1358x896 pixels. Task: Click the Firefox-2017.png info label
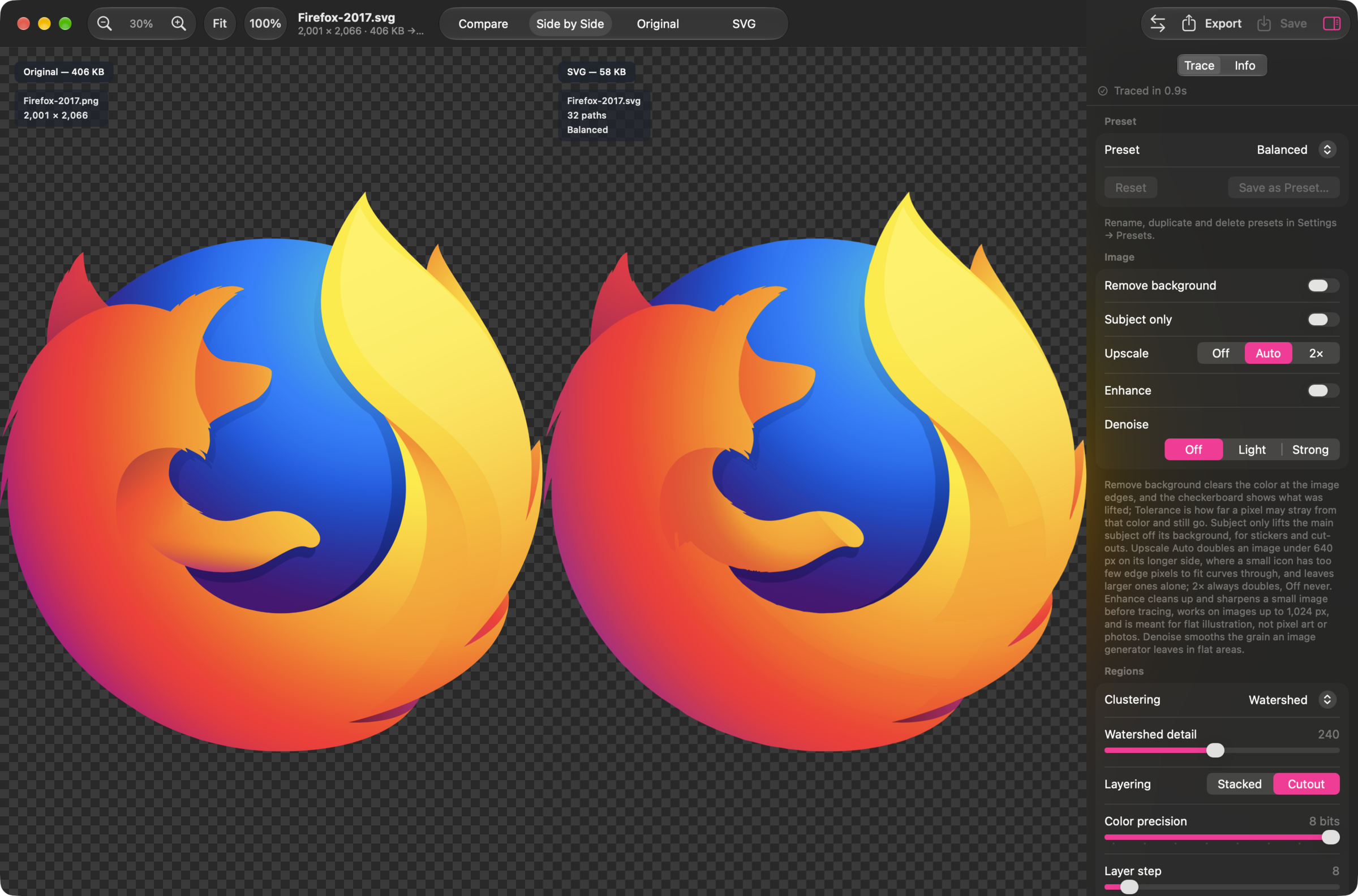pos(61,101)
